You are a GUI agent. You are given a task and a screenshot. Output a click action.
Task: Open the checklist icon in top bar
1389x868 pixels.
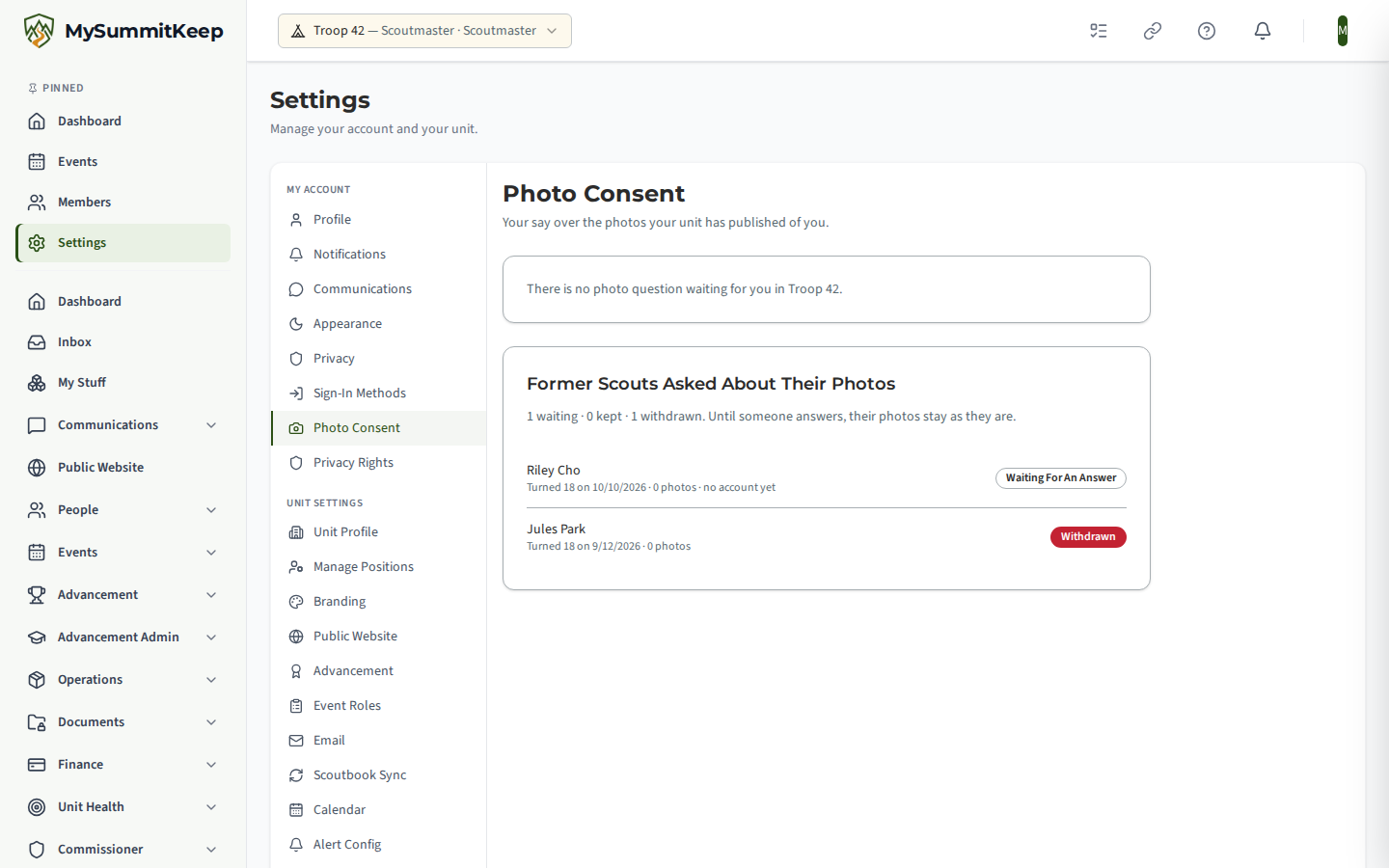click(1099, 31)
